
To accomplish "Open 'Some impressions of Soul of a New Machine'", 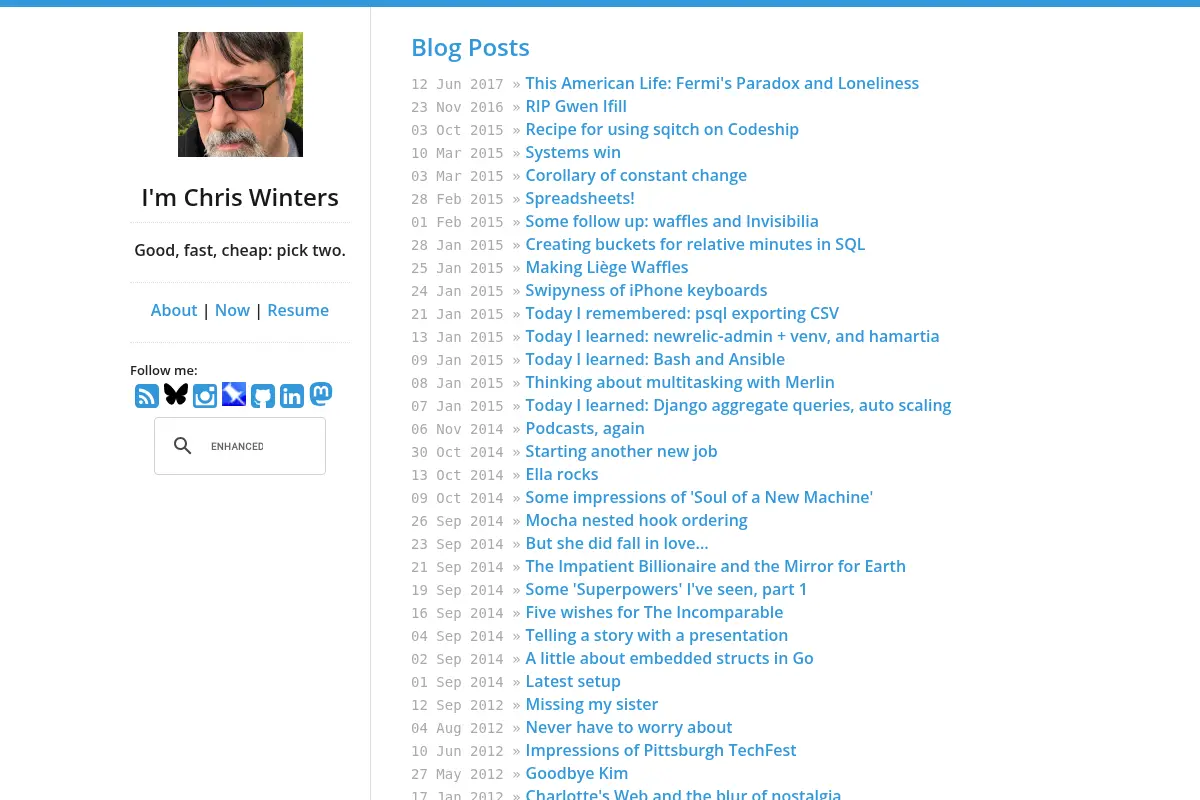I will pos(699,497).
